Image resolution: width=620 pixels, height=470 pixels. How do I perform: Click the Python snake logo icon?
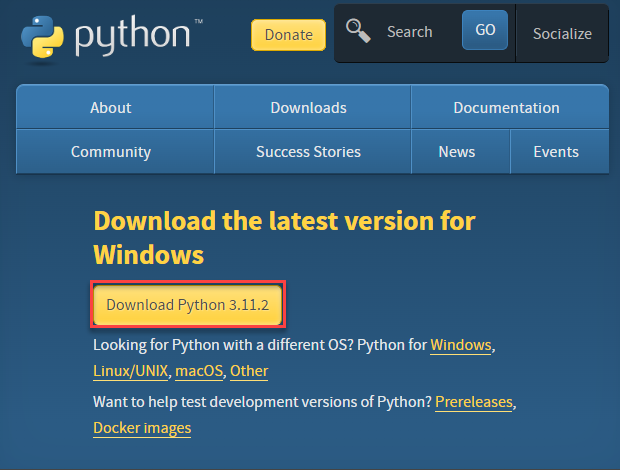[x=42, y=37]
